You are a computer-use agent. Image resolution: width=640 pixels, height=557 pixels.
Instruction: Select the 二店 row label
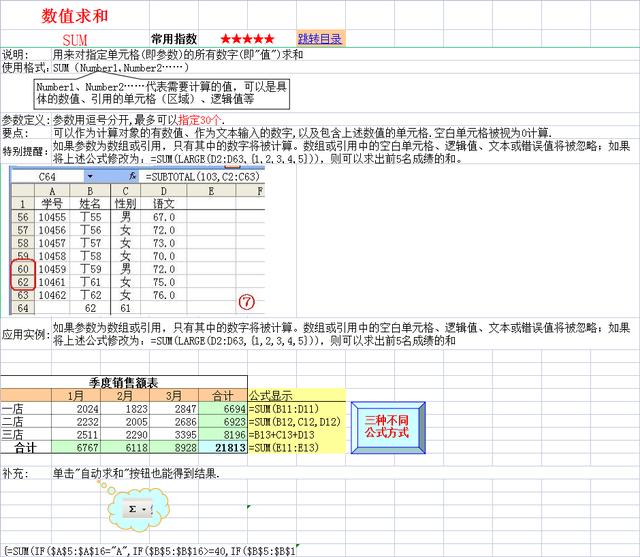pyautogui.click(x=26, y=422)
